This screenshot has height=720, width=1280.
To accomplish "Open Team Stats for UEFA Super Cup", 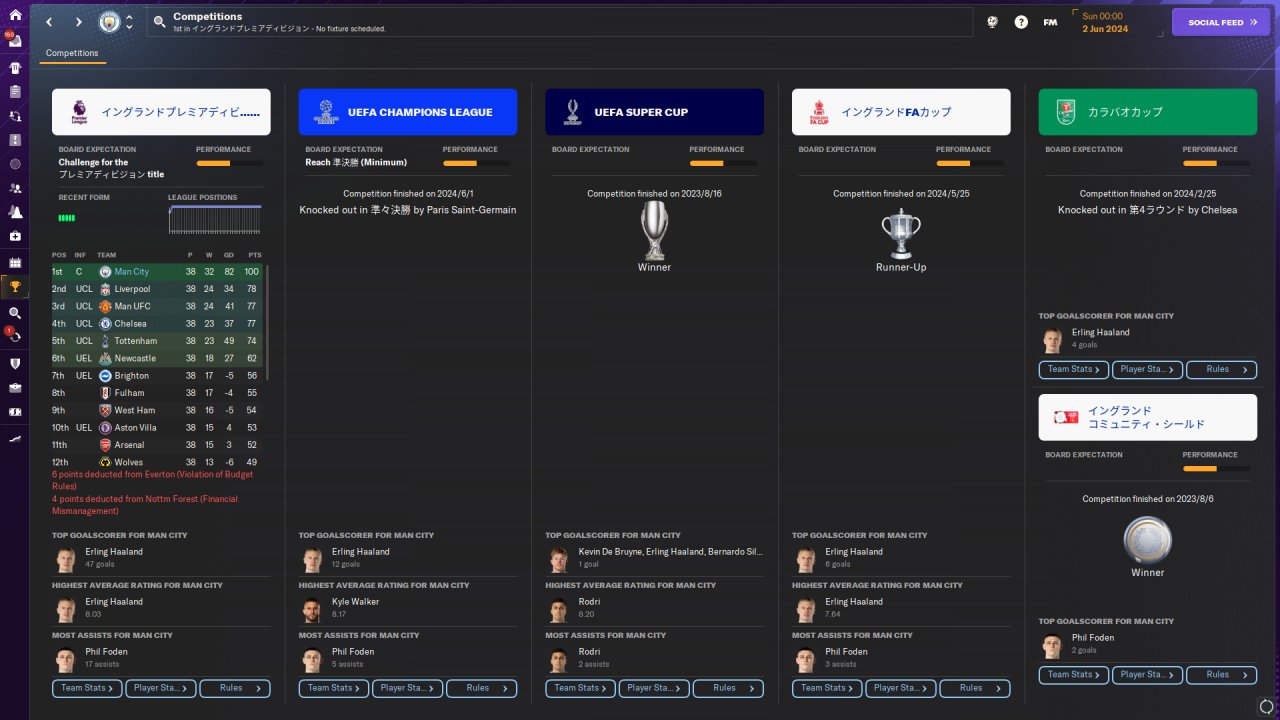I will 581,688.
